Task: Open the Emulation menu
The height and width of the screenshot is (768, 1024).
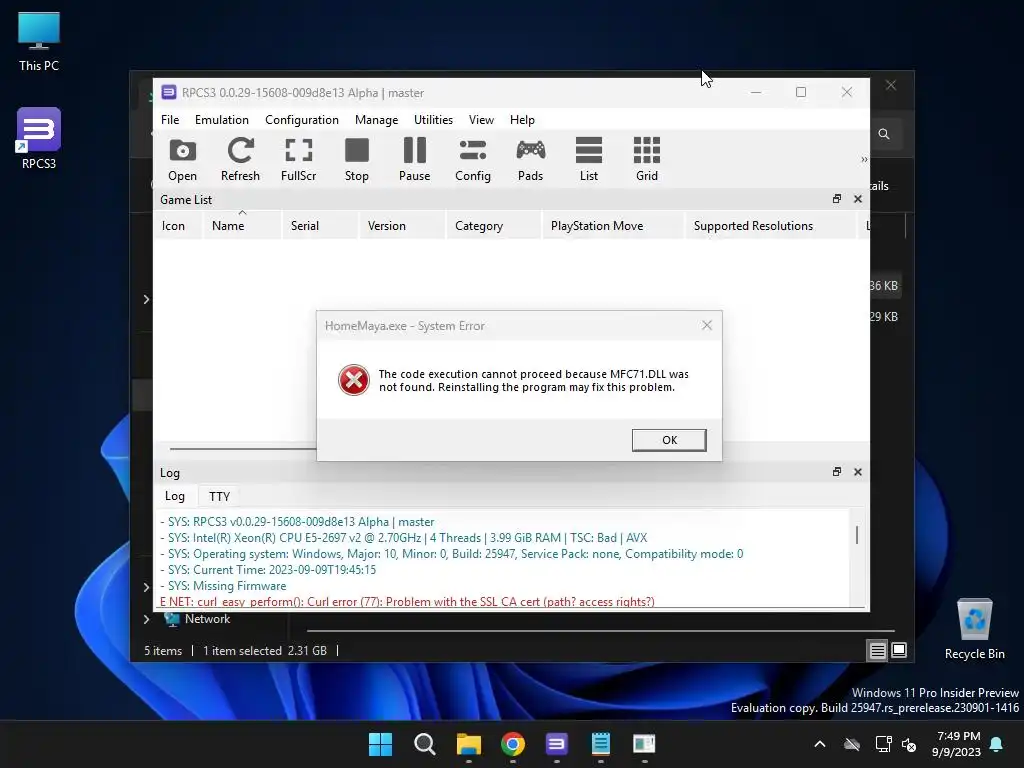Action: 221,120
